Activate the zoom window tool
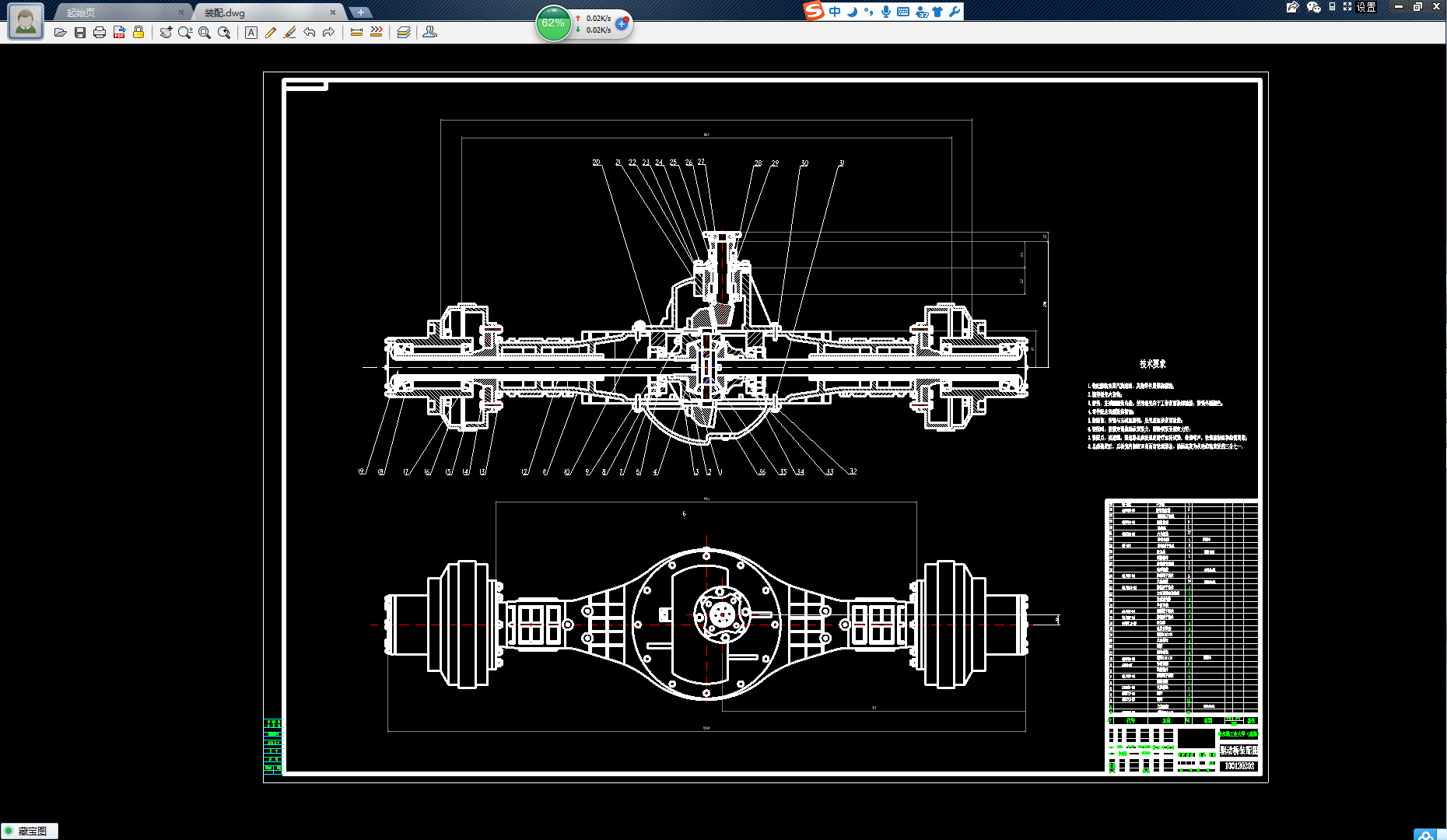This screenshot has height=840, width=1447. coord(205,33)
